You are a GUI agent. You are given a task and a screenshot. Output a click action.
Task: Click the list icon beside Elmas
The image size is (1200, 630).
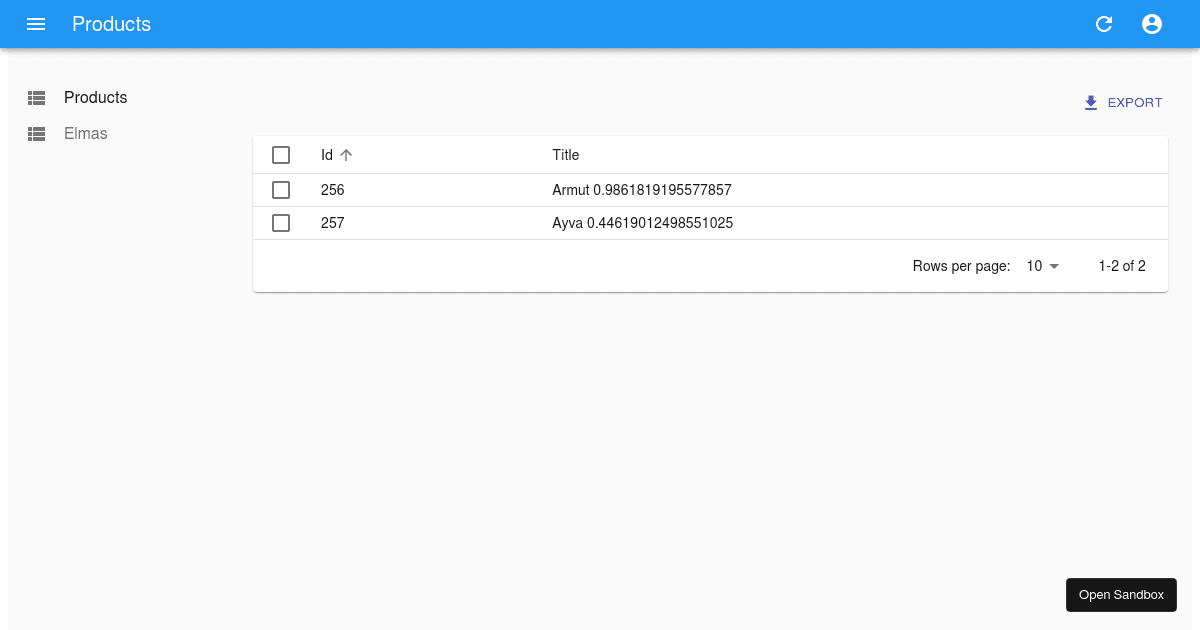pos(36,133)
